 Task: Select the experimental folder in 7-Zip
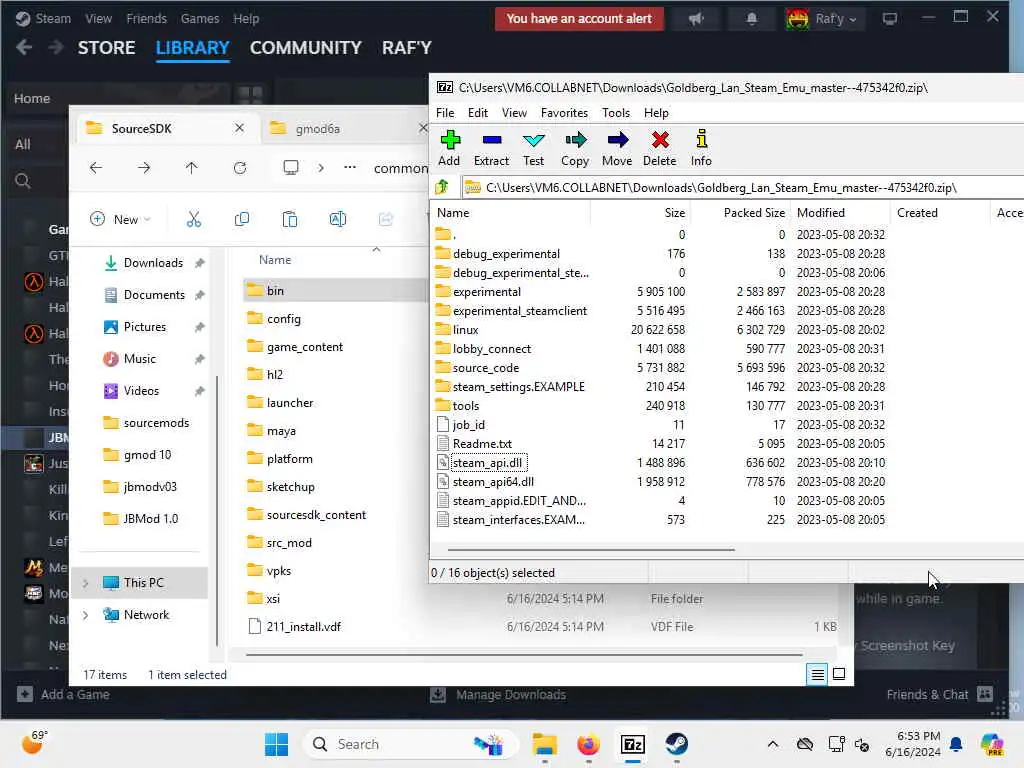(487, 292)
